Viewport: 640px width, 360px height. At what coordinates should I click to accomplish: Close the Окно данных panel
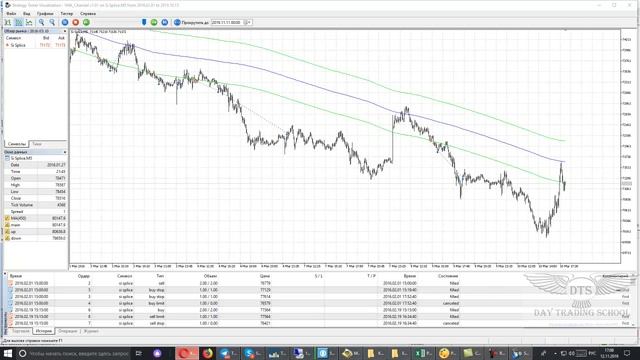pyautogui.click(x=64, y=152)
